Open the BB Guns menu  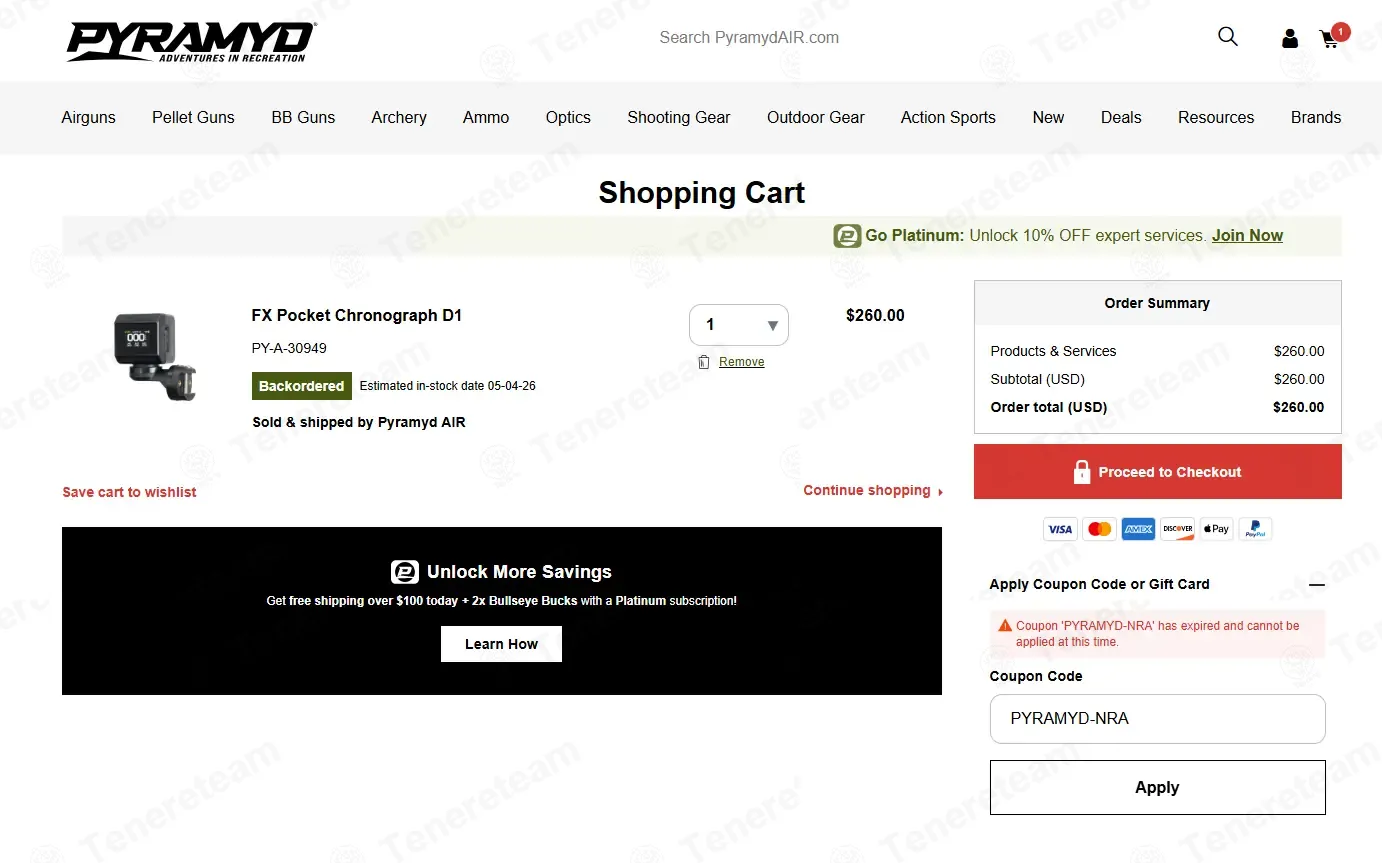[x=303, y=117]
